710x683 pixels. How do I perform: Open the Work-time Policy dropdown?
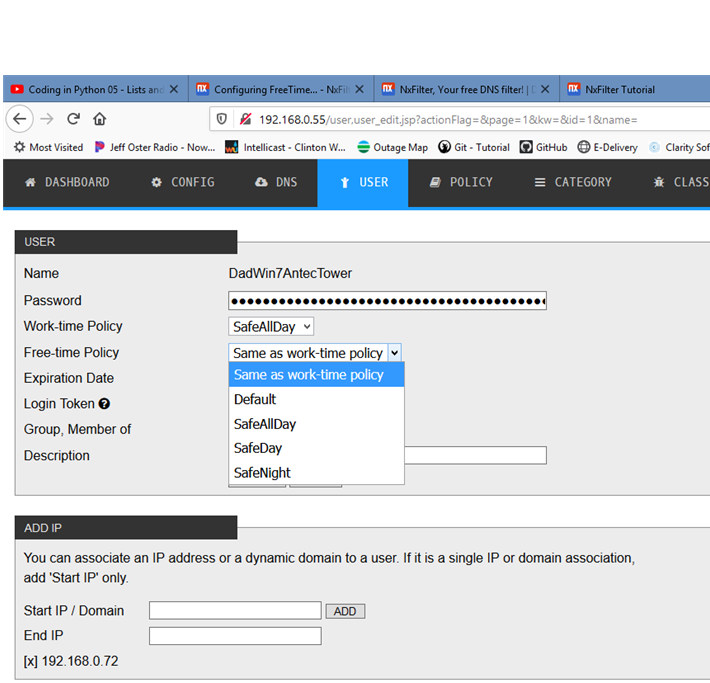pyautogui.click(x=271, y=326)
